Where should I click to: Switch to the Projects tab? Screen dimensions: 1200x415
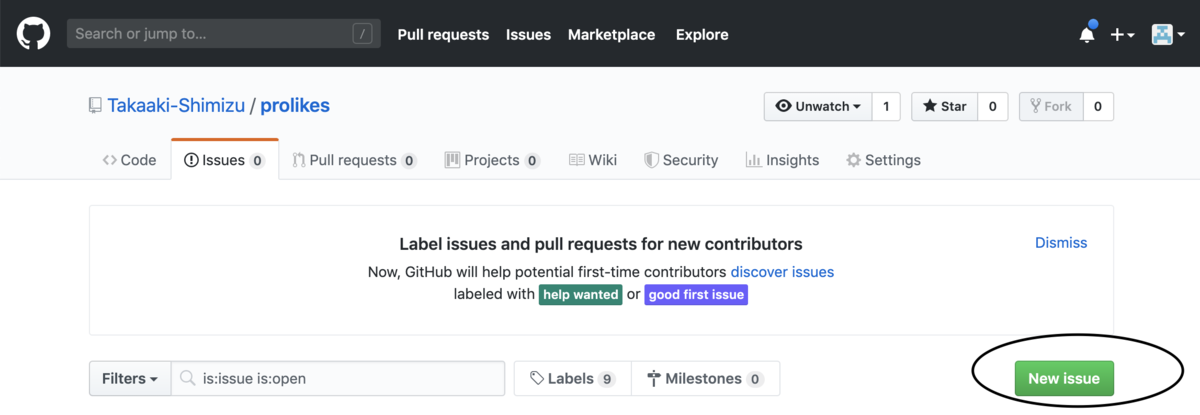coord(492,160)
